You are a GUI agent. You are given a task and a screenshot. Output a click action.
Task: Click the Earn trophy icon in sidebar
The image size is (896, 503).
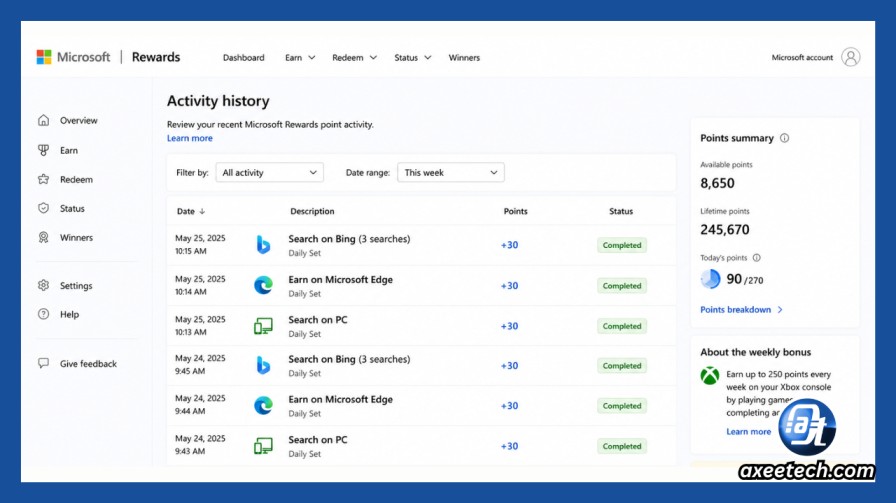43,150
